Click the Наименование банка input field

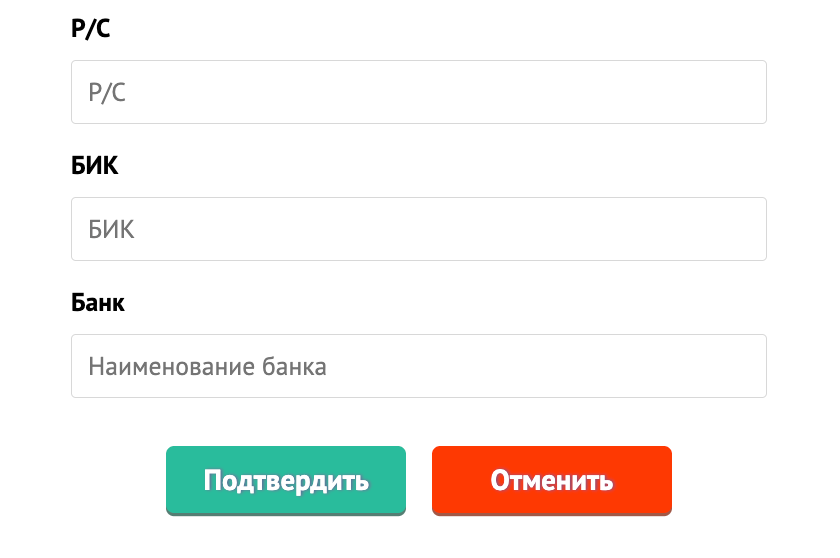click(x=418, y=366)
